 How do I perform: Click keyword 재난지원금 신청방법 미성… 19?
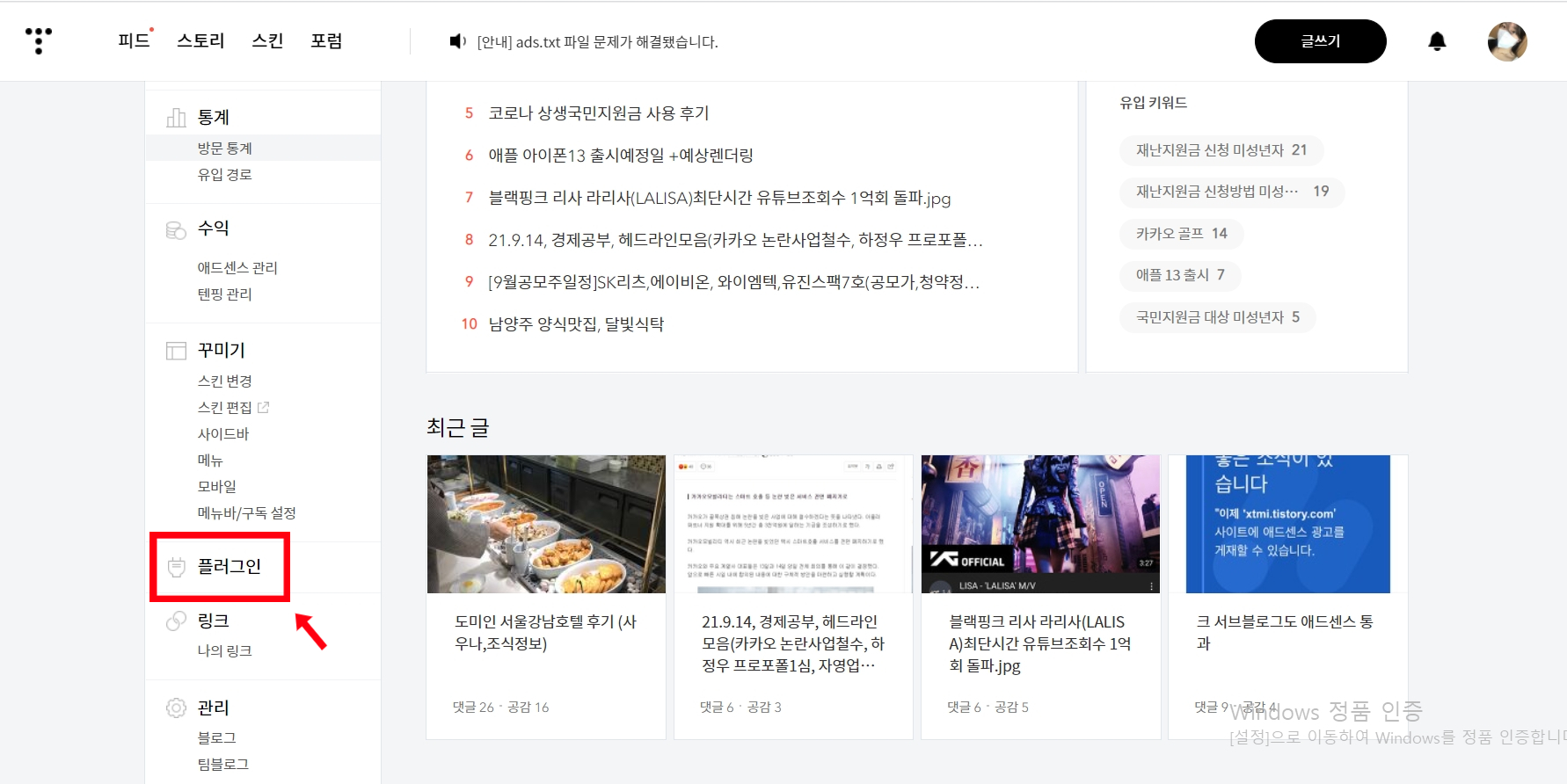tap(1232, 192)
